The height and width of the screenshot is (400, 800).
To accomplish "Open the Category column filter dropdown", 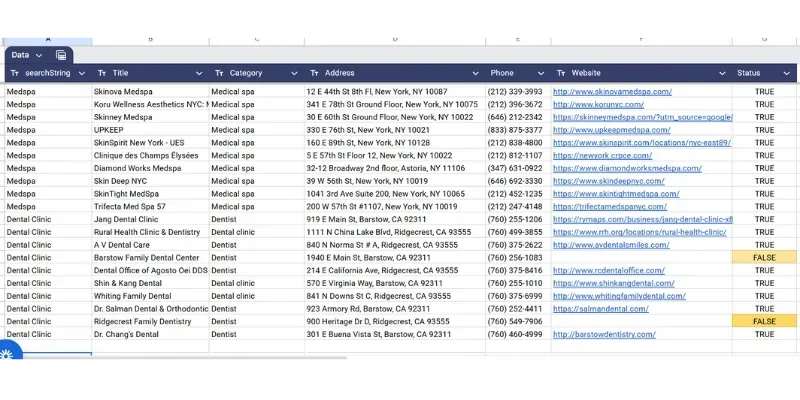I will pyautogui.click(x=294, y=73).
